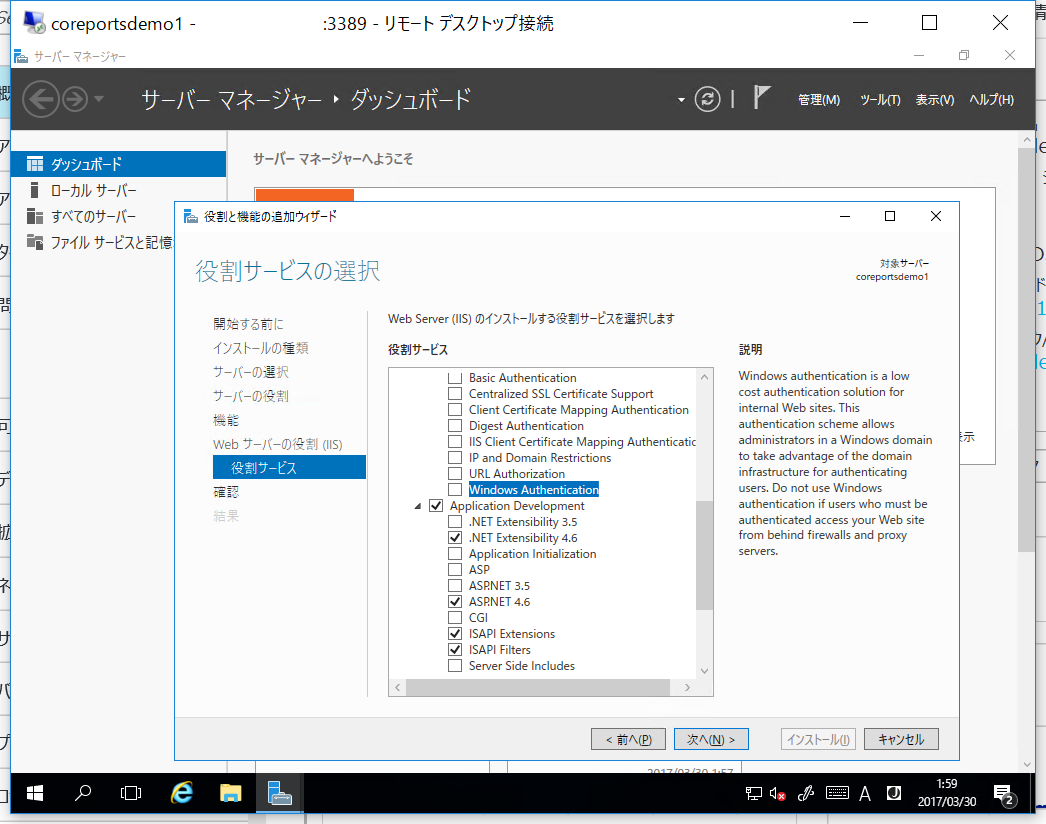Click the ローカル サーバー icon in sidebar

coord(35,190)
